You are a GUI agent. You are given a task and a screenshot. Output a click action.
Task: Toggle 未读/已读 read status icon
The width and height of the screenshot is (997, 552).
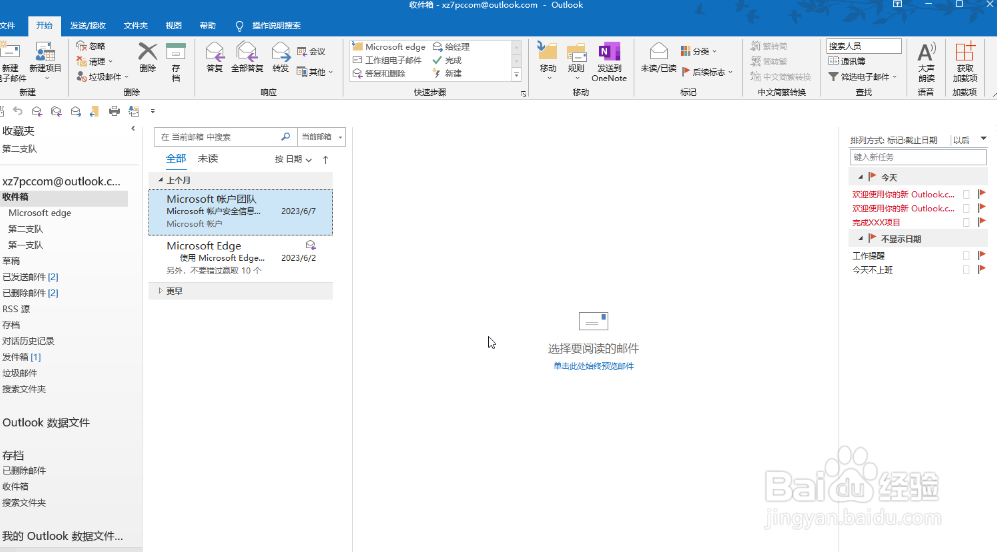(x=658, y=57)
